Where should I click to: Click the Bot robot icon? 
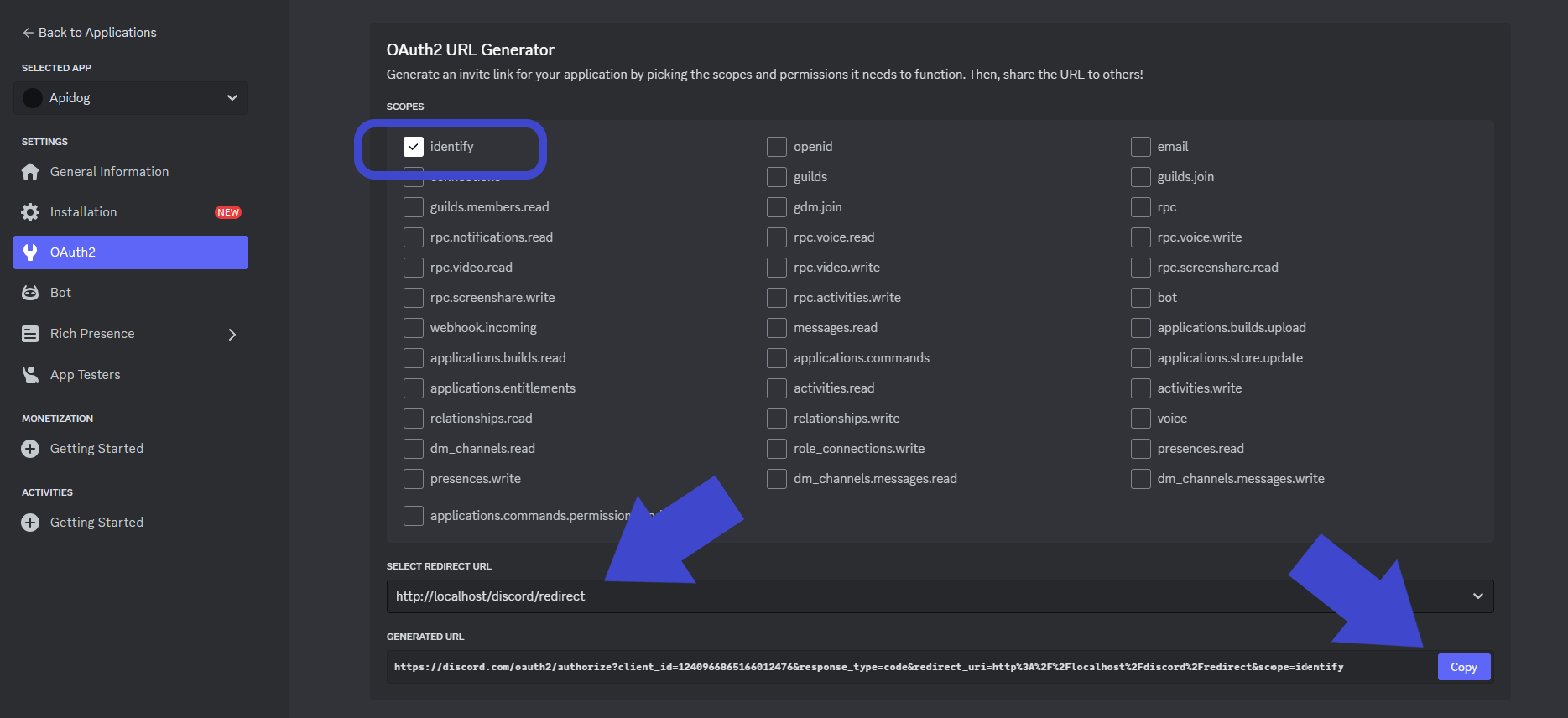[x=30, y=293]
